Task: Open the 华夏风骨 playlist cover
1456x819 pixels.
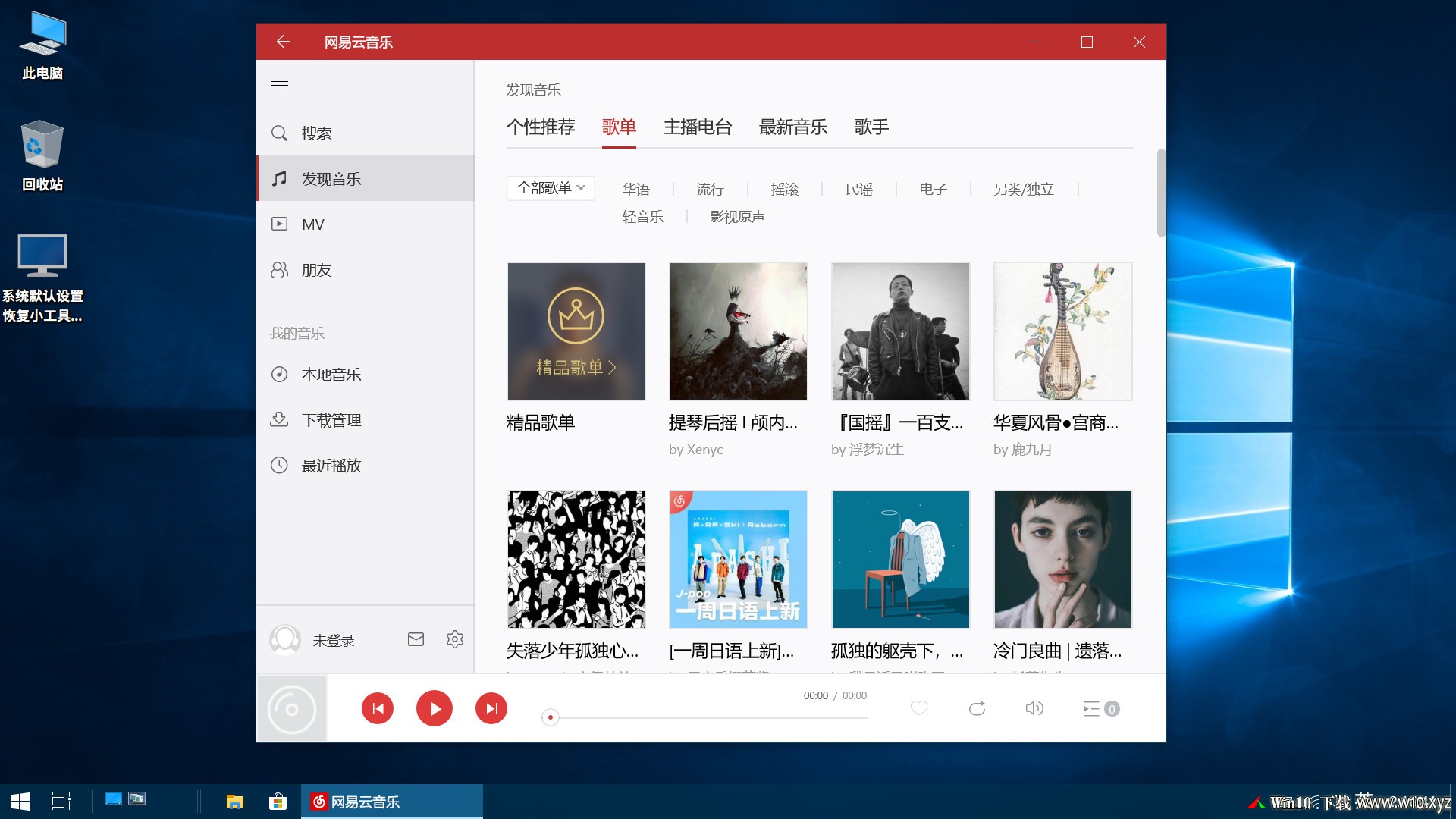Action: [1063, 331]
